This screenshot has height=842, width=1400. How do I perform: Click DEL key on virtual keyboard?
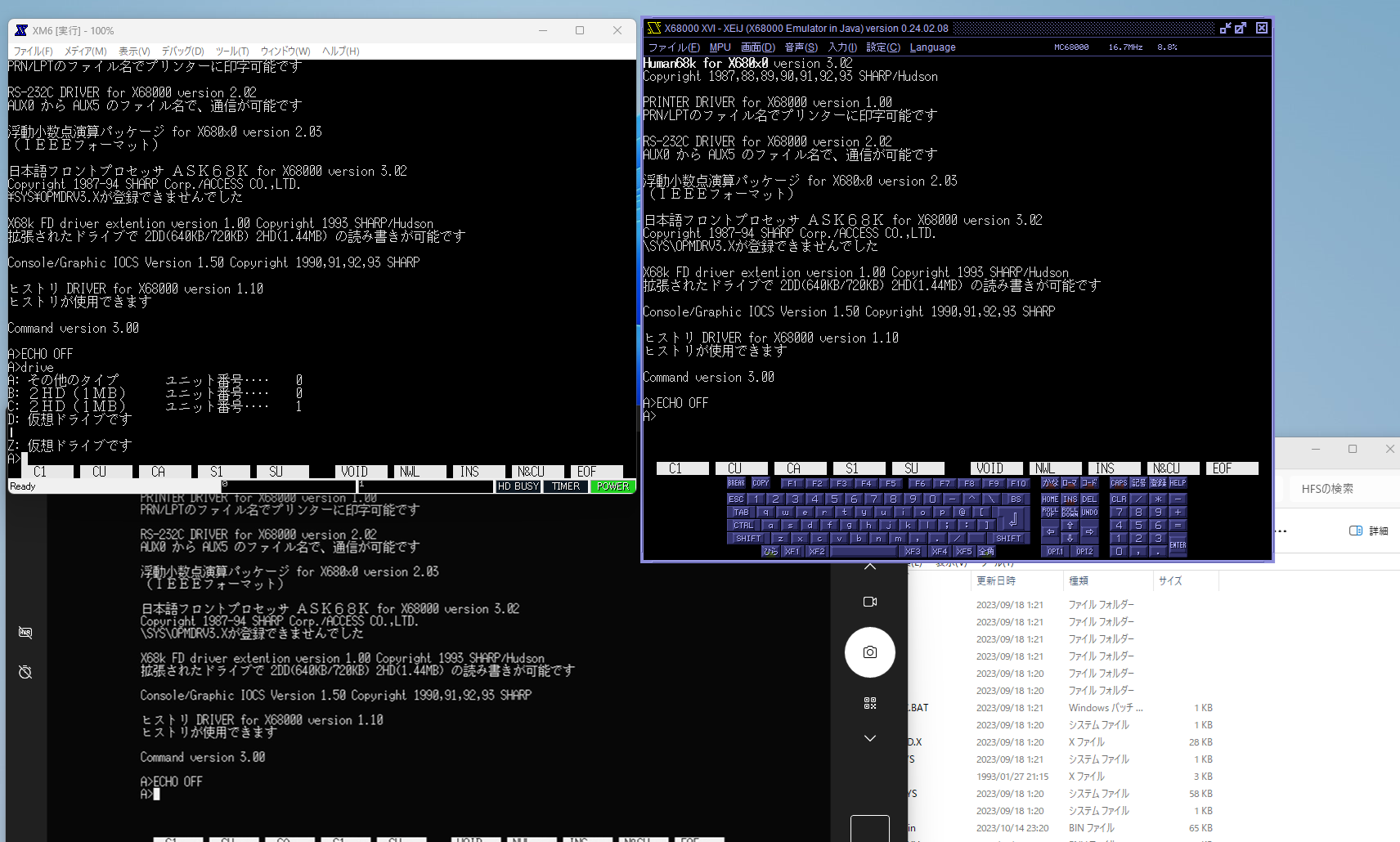1089,499
